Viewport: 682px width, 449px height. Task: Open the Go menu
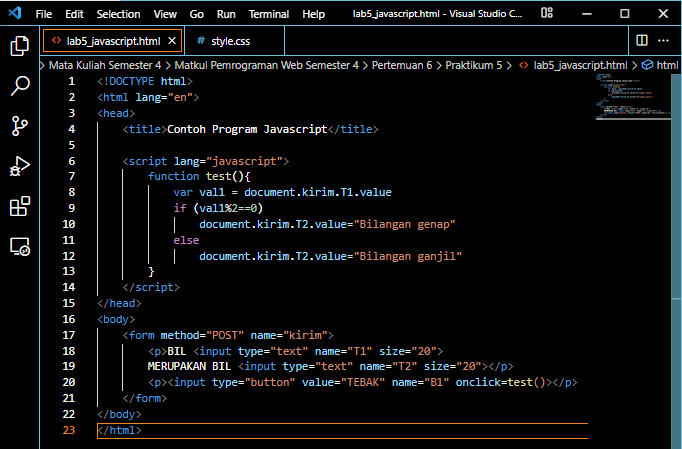pos(196,14)
